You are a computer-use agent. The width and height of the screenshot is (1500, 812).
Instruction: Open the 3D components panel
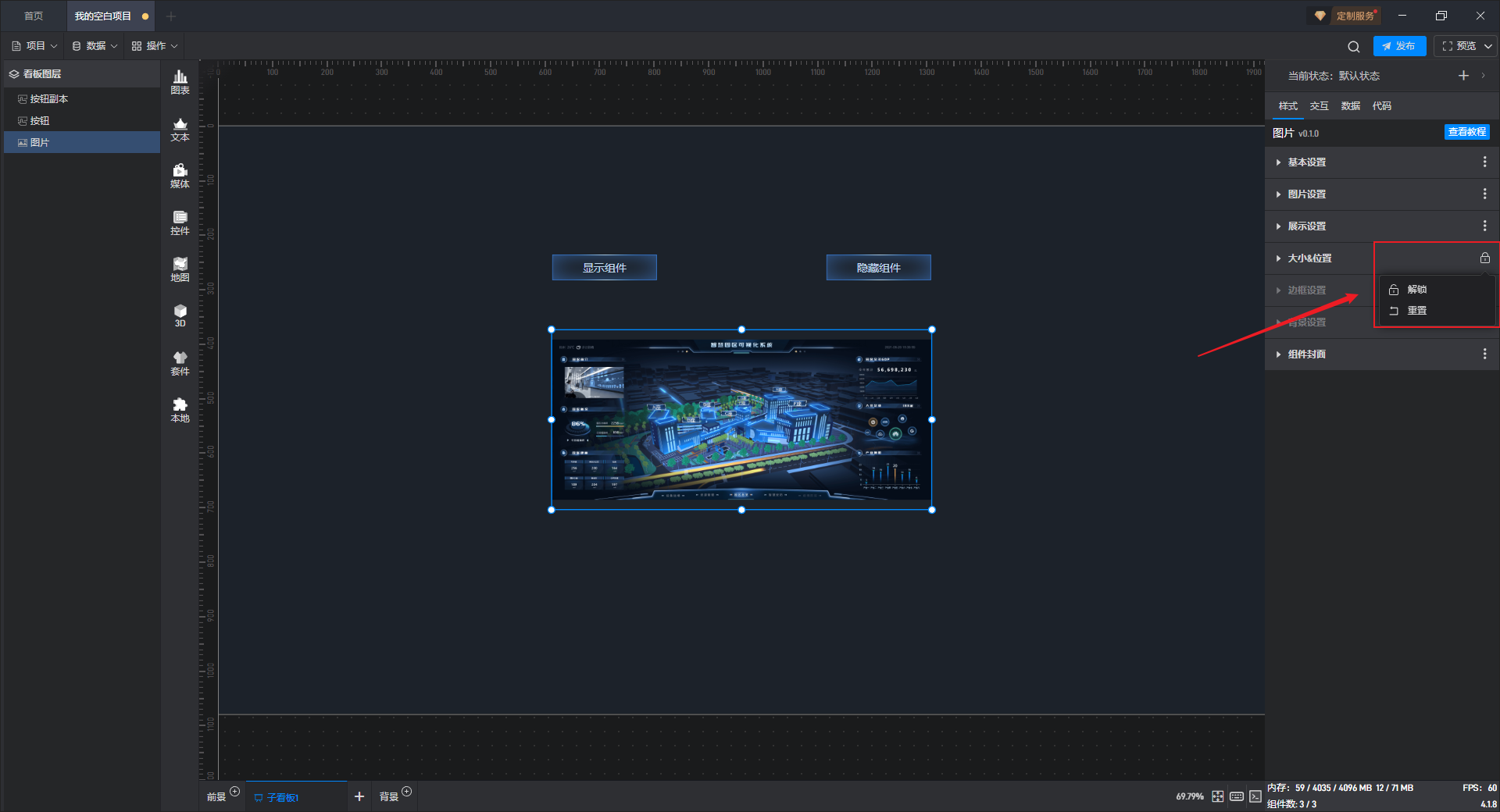coord(180,315)
